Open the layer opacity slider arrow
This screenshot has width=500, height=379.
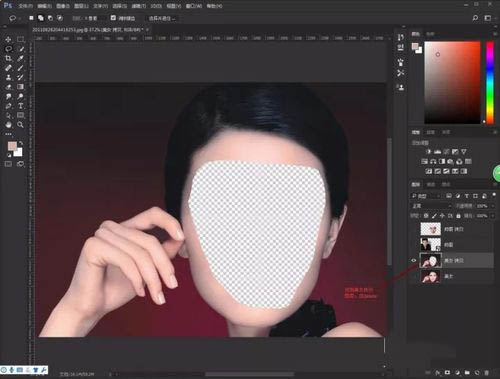point(492,206)
